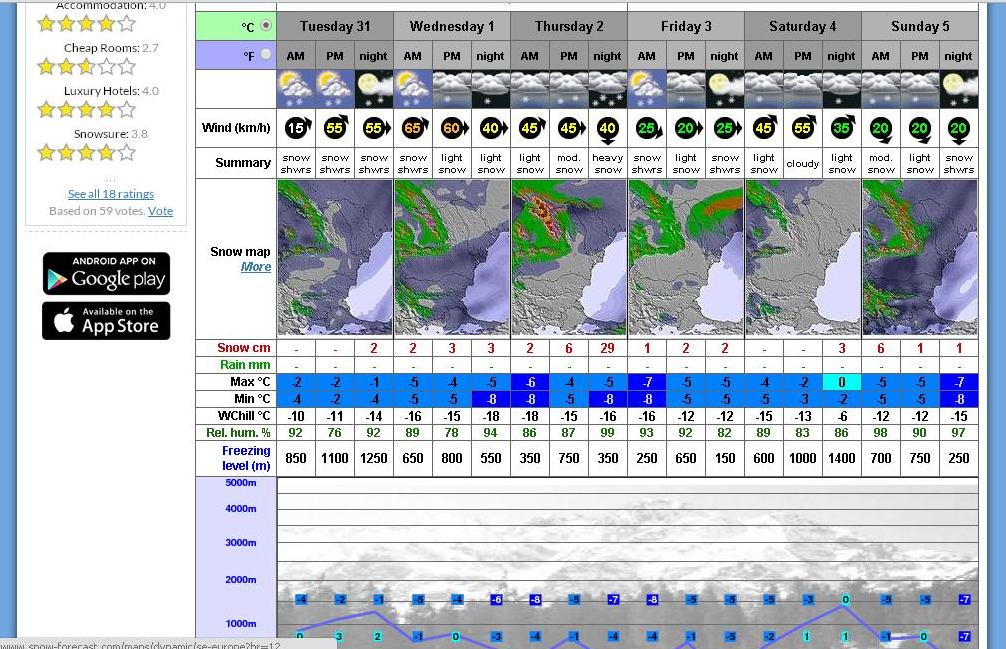Open the Friday 3 snow map thumbnail
This screenshot has width=1006, height=649.
686,258
